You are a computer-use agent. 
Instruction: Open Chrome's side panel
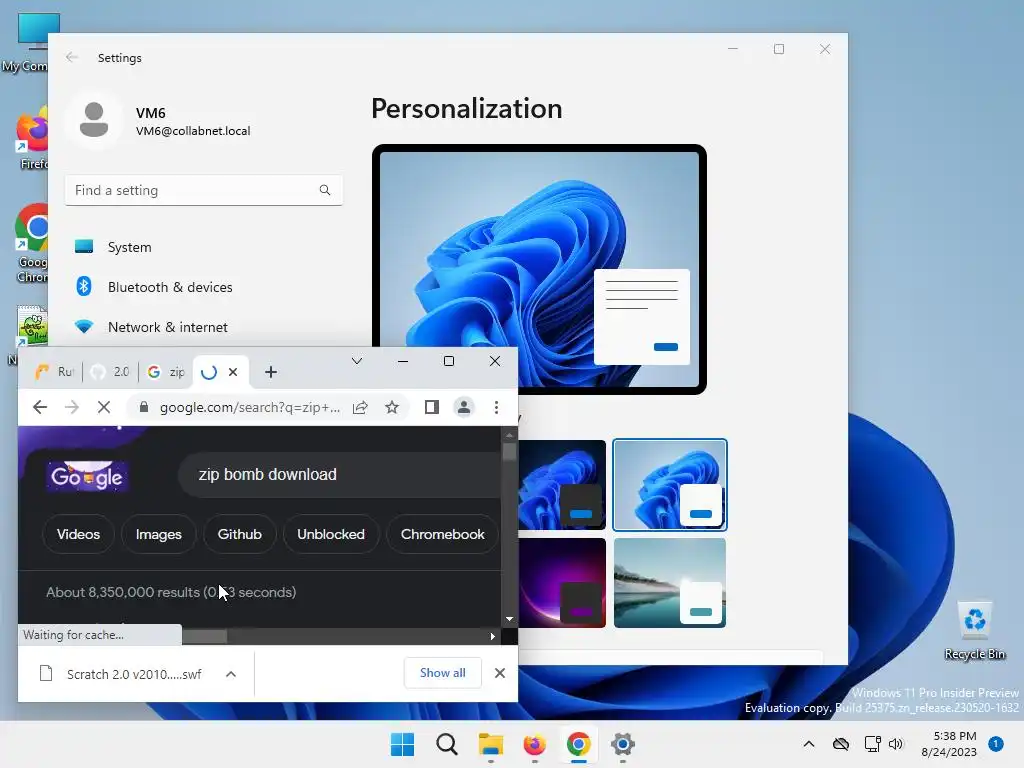(x=432, y=408)
